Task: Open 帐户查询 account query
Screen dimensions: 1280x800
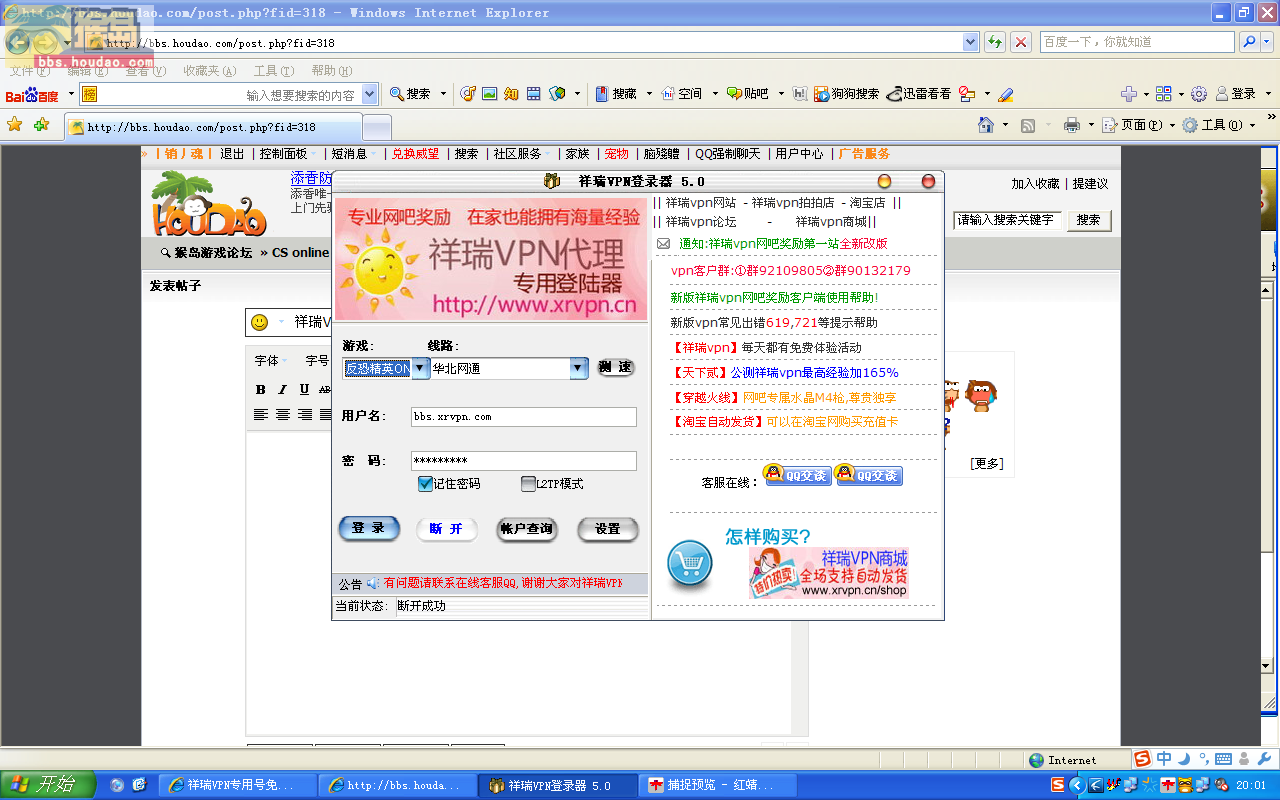Action: click(527, 529)
